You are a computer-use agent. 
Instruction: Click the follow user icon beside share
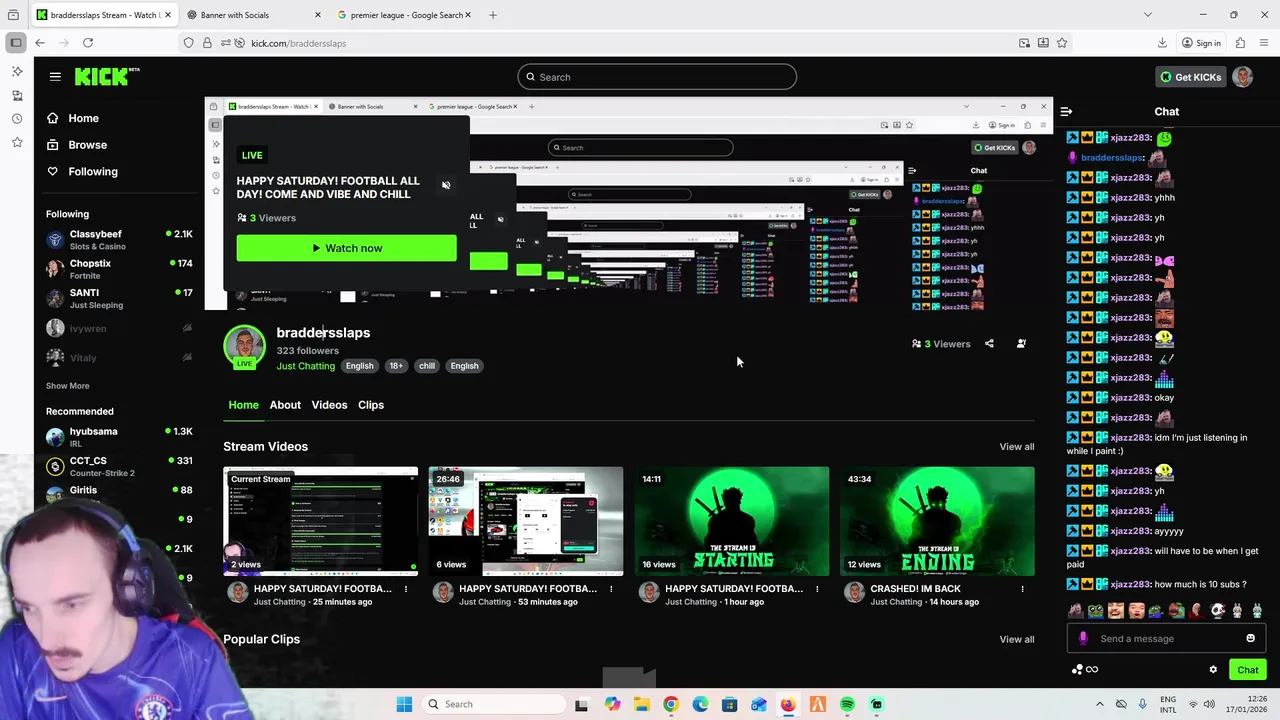tap(1021, 344)
